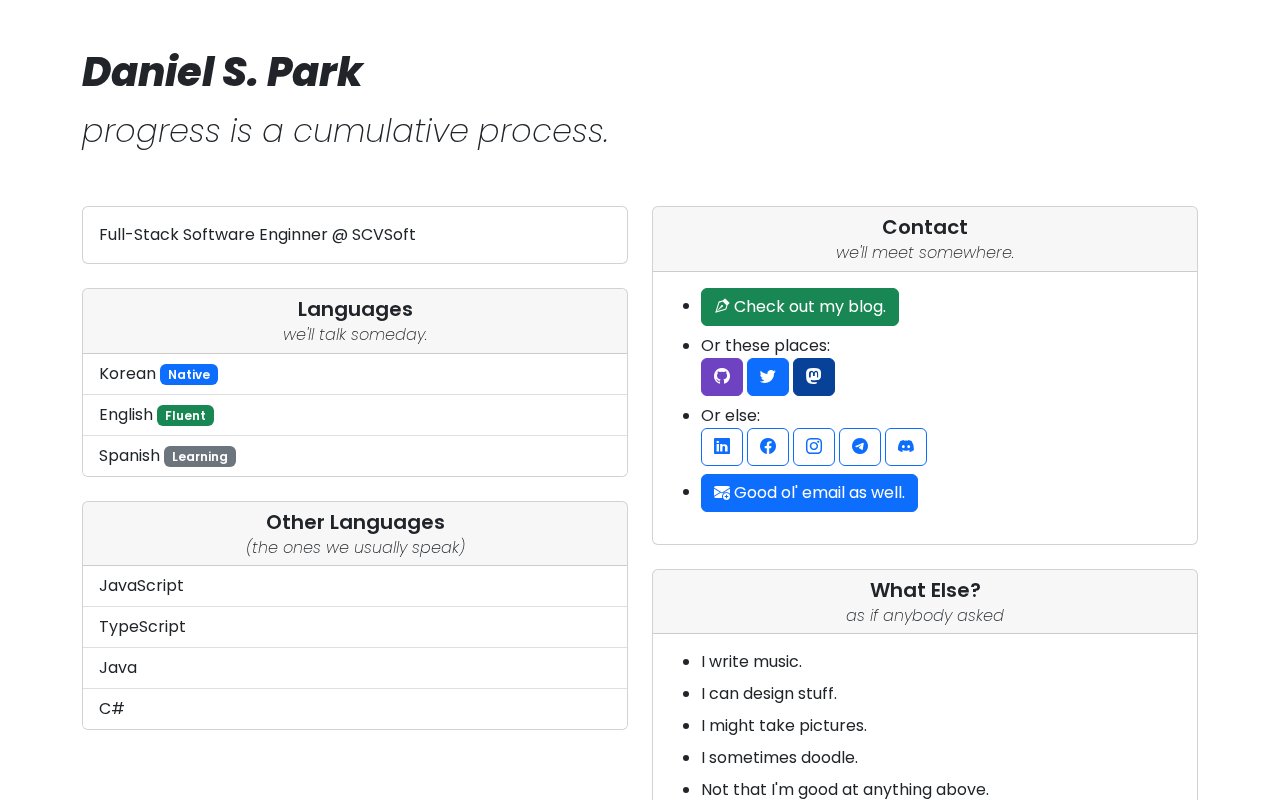
Task: Open the GitHub profile icon button
Action: pyautogui.click(x=722, y=377)
